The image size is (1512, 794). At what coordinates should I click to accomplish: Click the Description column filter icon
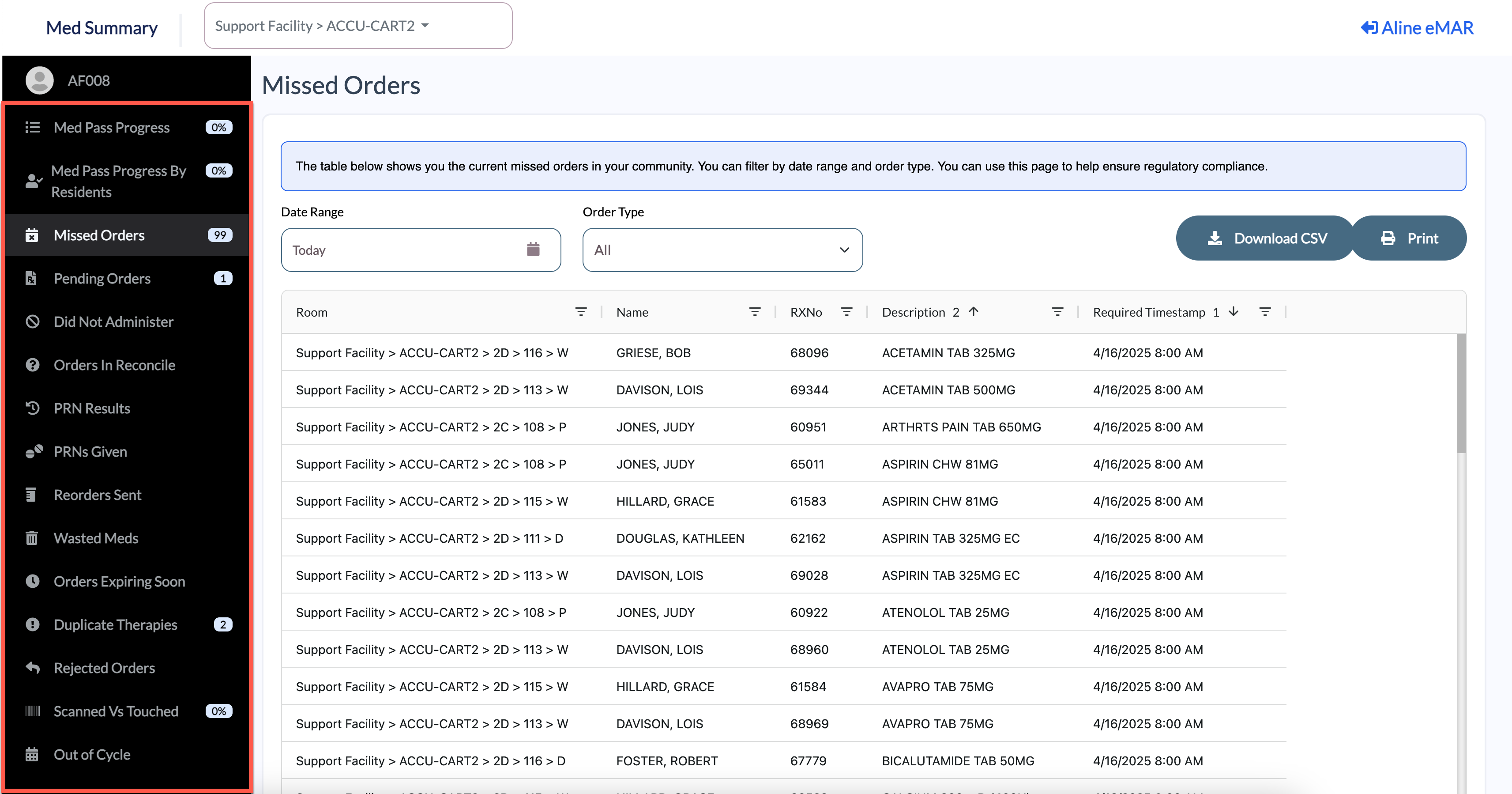coord(1057,312)
